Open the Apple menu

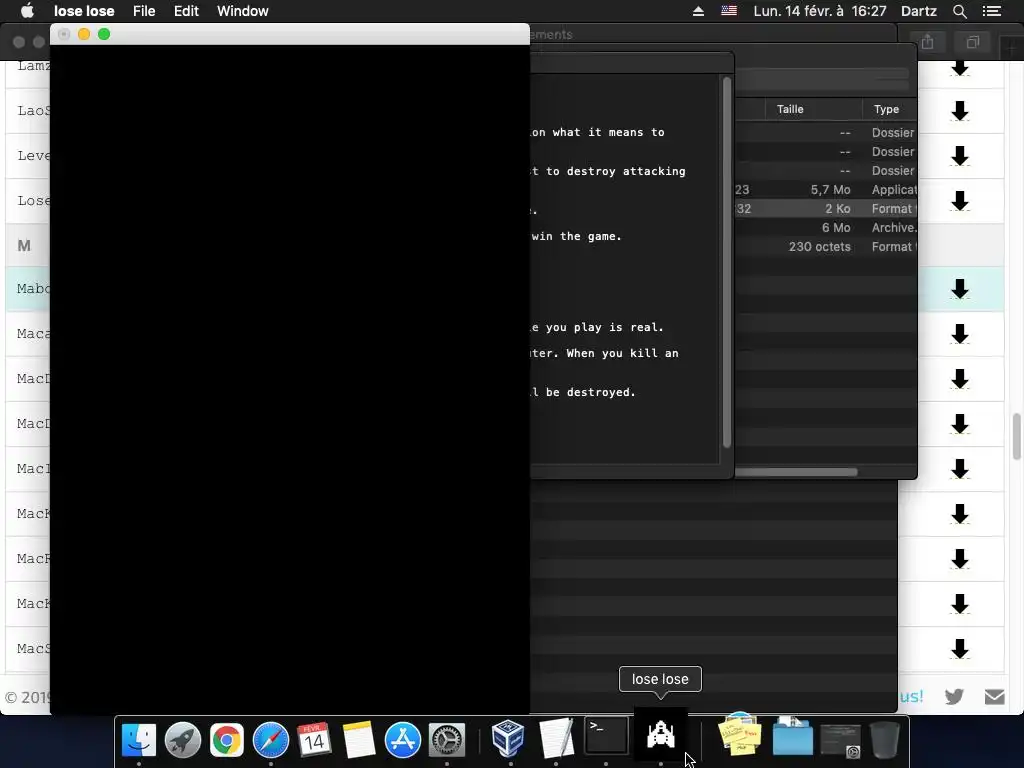pos(27,10)
